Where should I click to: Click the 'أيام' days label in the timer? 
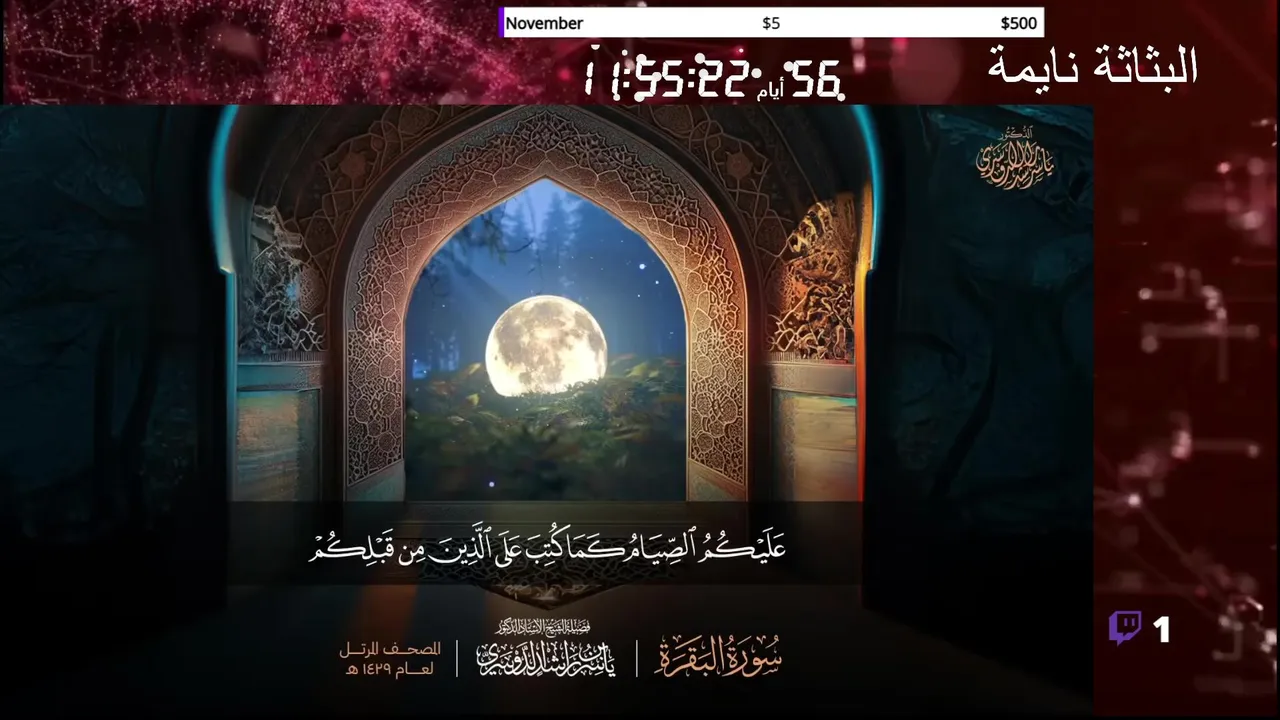tap(771, 93)
